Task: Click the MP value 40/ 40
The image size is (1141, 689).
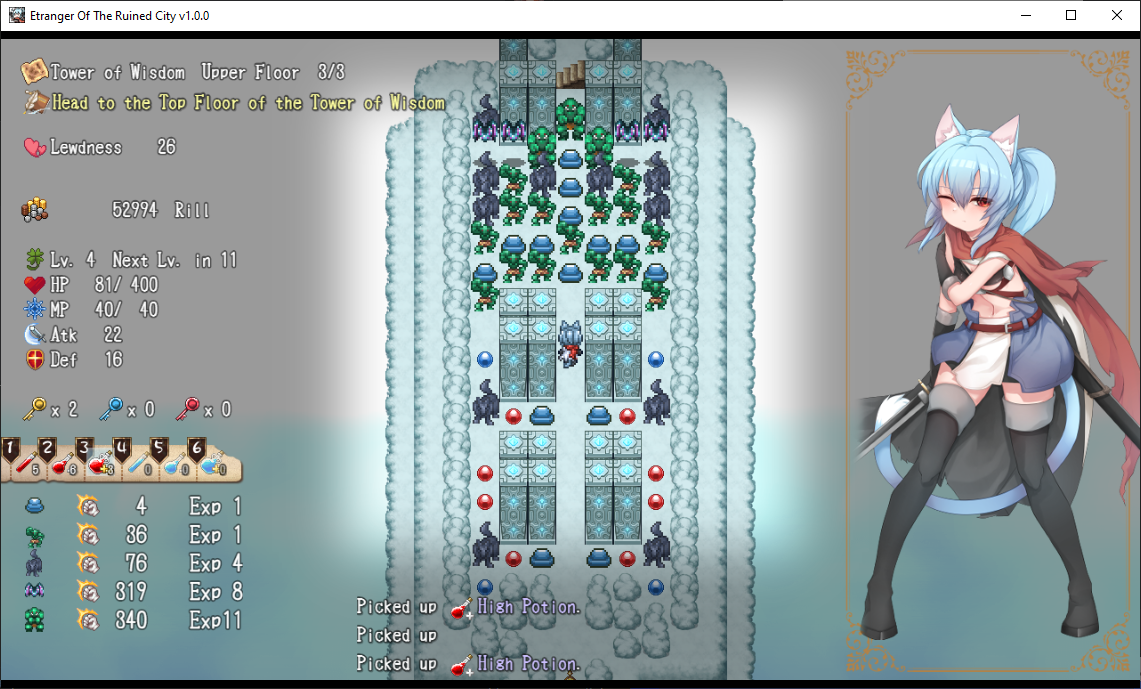Action: click(126, 309)
